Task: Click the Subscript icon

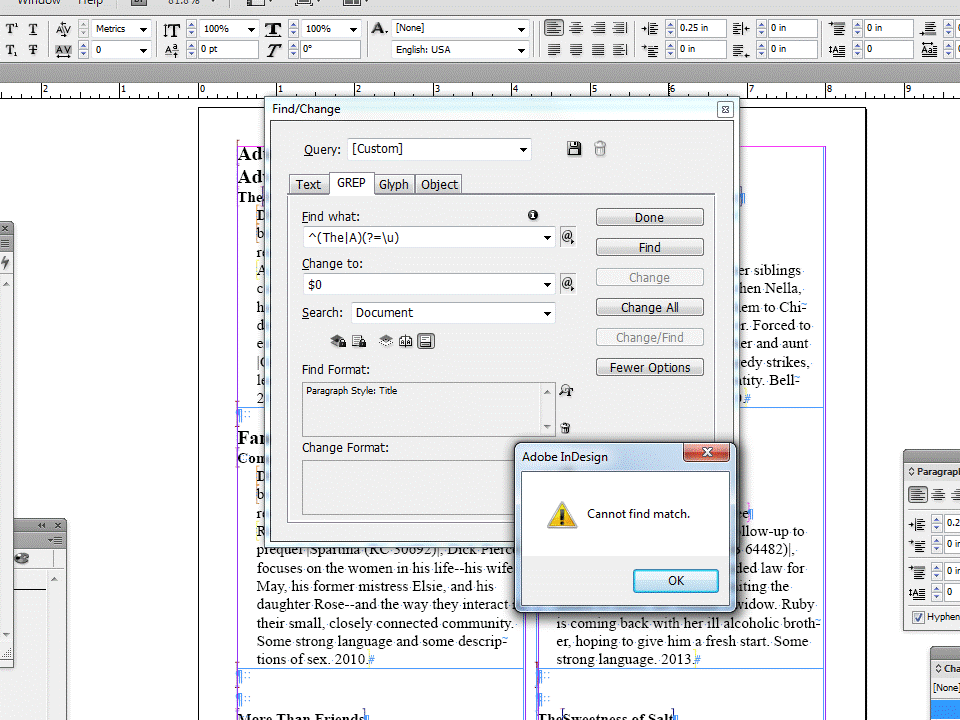Action: coord(12,50)
